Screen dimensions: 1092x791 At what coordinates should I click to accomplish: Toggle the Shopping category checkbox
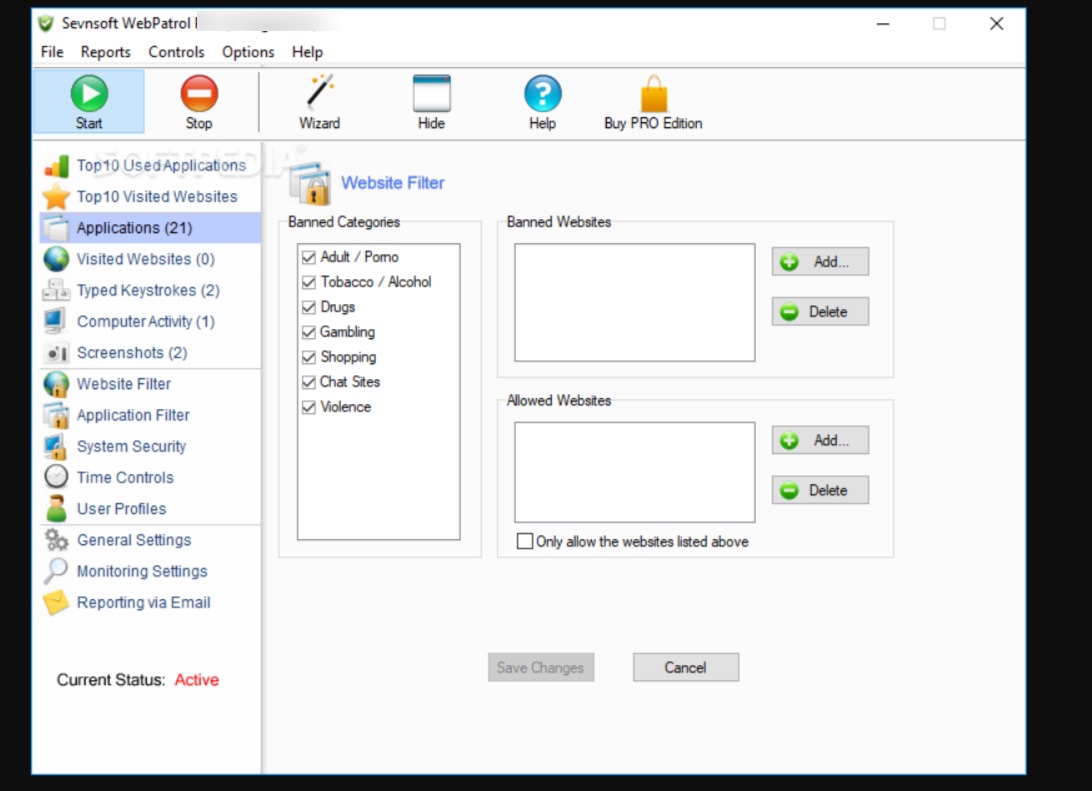click(x=309, y=358)
